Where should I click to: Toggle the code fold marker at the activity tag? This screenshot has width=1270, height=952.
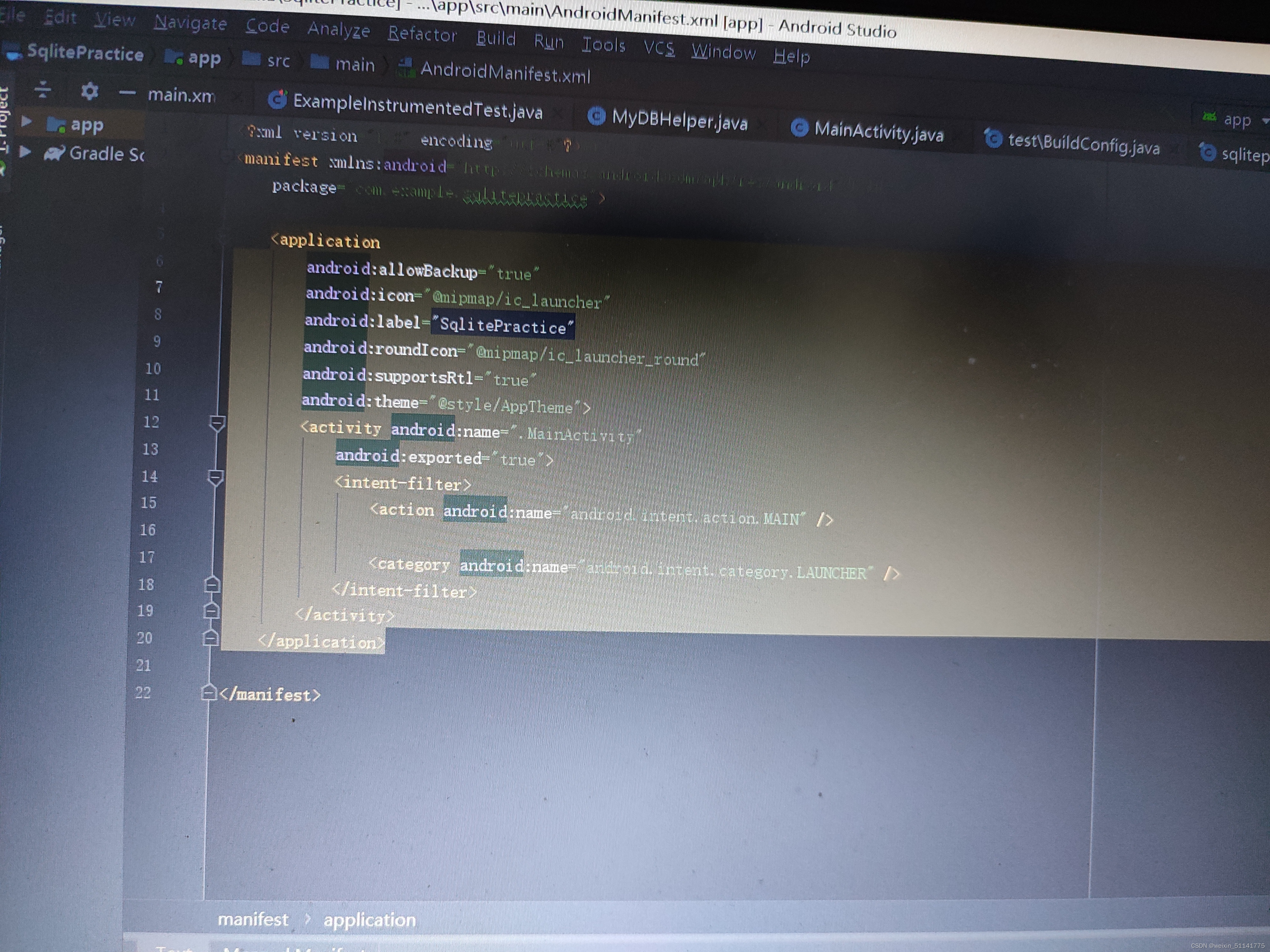pos(217,424)
